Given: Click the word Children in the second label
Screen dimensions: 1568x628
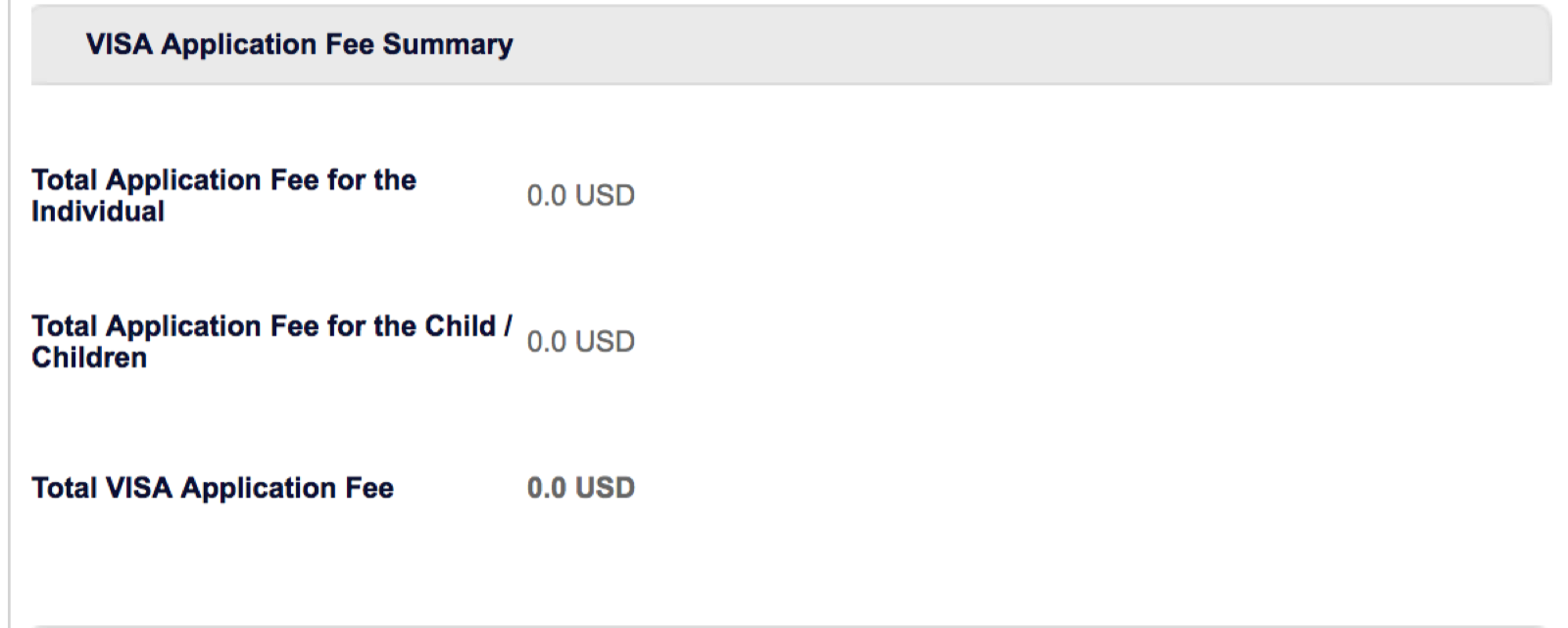Looking at the screenshot, I should [89, 358].
